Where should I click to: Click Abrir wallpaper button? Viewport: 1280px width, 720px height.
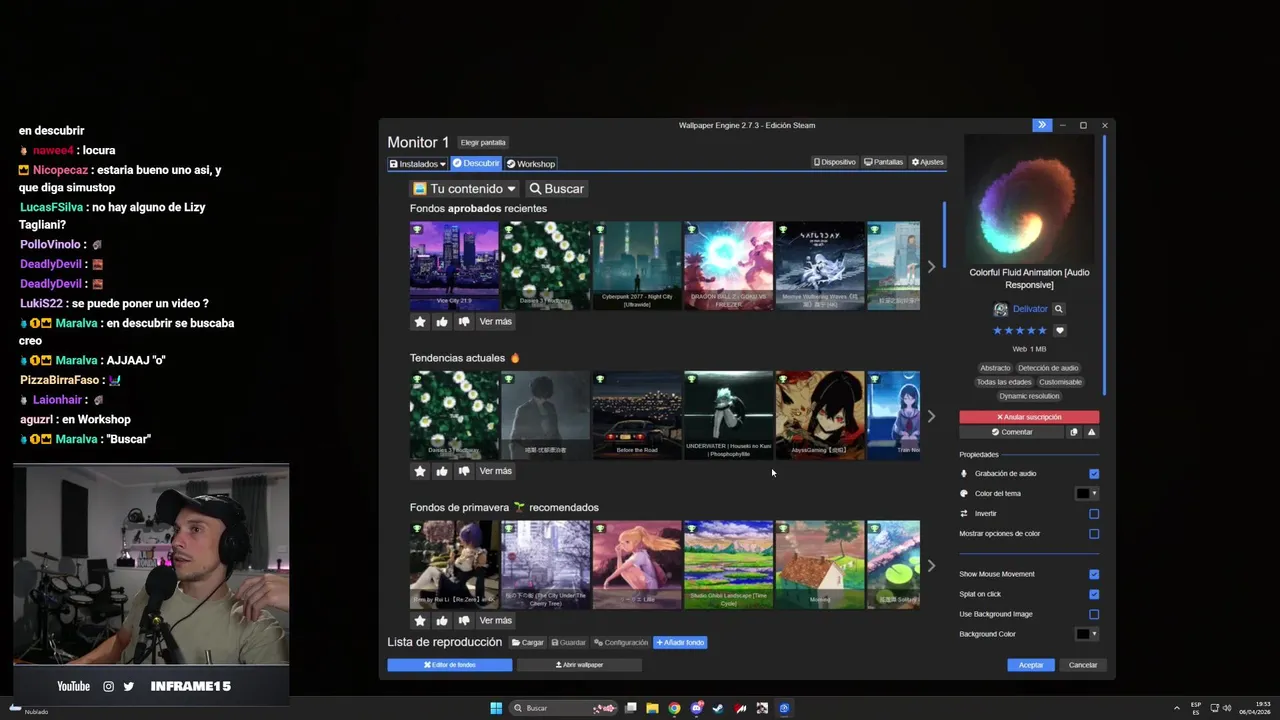click(579, 665)
